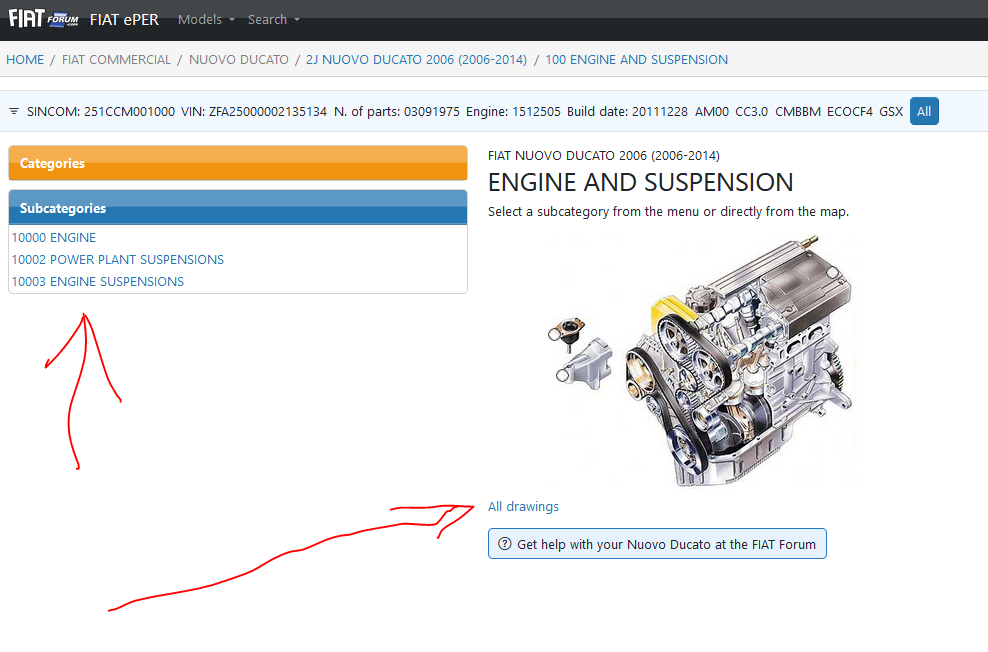
Task: Click Get help at the FIAT Forum button
Action: [657, 544]
